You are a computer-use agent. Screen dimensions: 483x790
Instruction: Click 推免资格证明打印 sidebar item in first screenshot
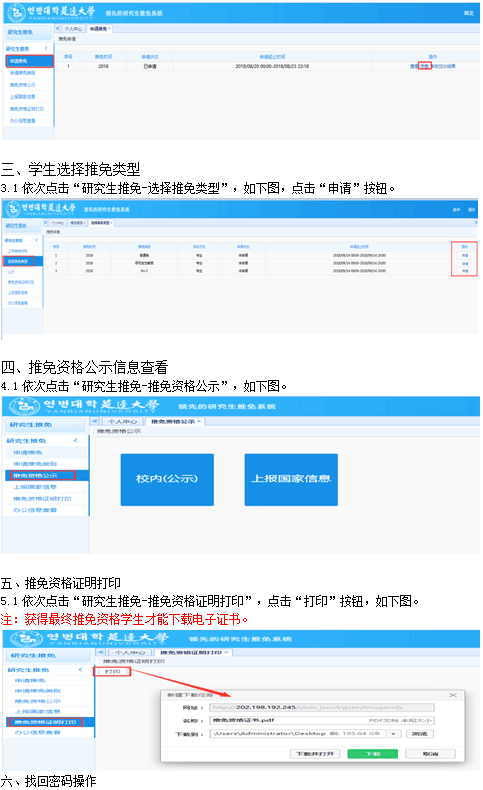pos(27,109)
